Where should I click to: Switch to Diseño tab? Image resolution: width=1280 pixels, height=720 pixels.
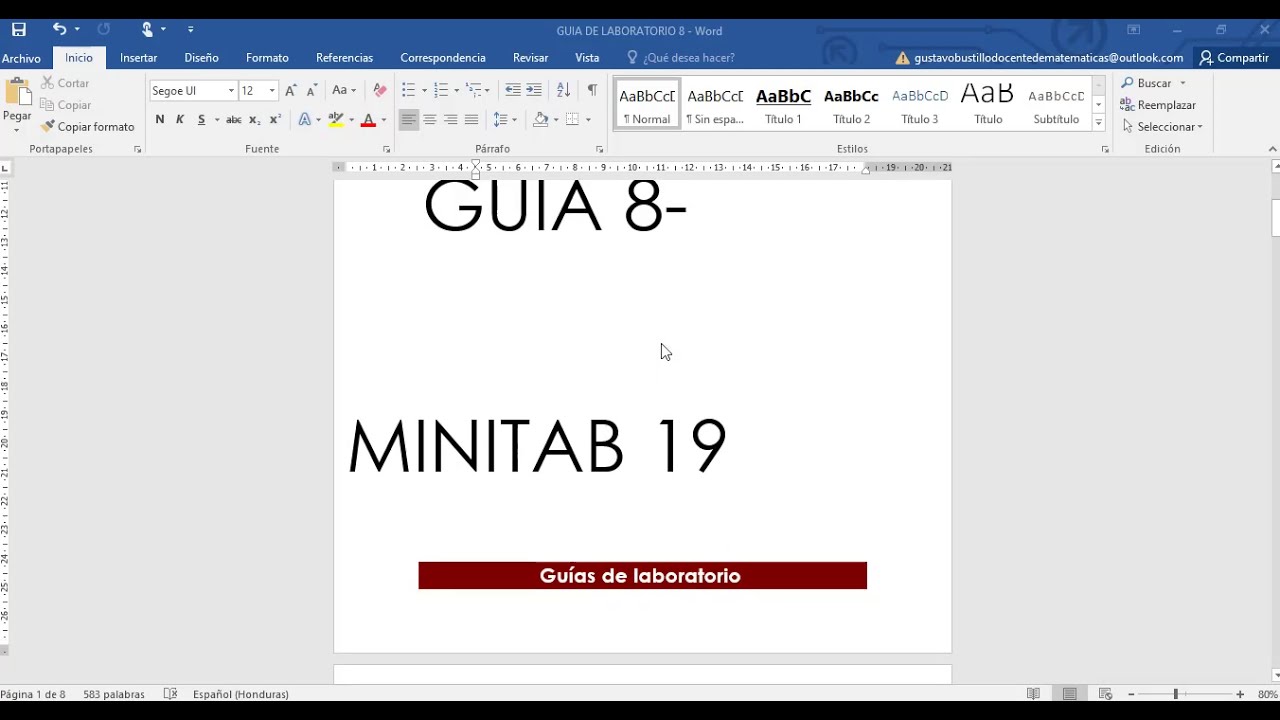pos(201,58)
